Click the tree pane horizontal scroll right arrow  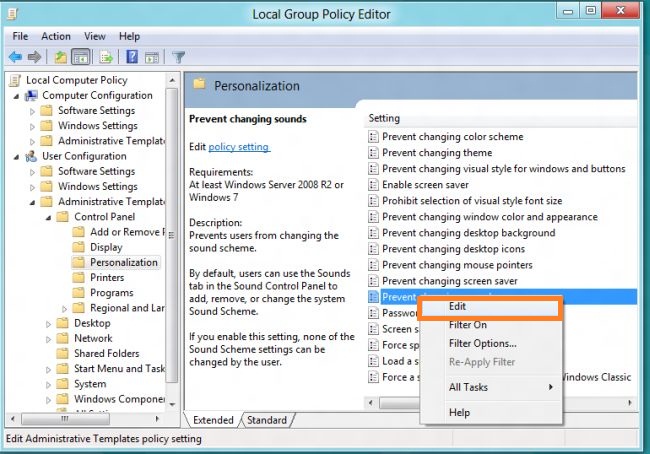[x=157, y=419]
